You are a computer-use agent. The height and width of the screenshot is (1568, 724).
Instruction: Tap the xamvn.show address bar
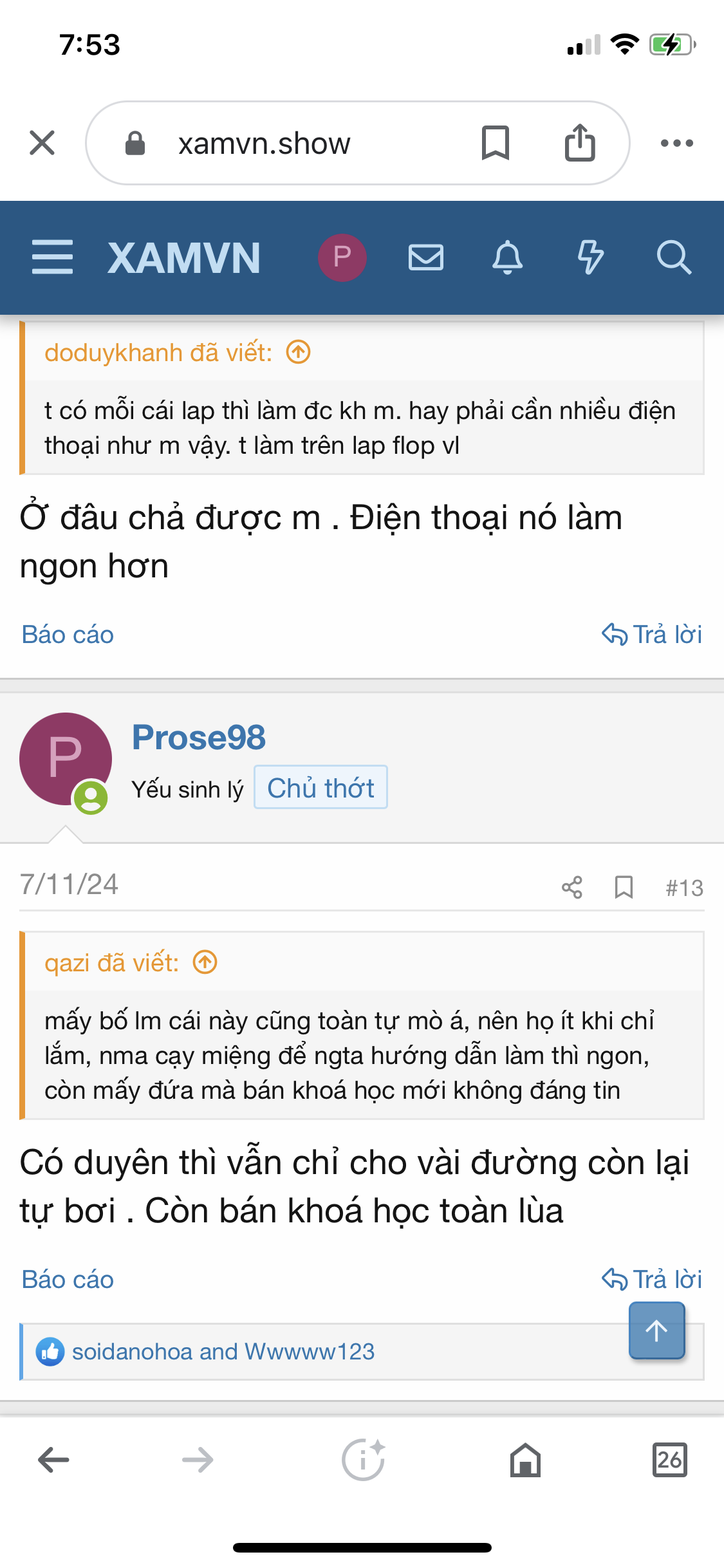(283, 143)
